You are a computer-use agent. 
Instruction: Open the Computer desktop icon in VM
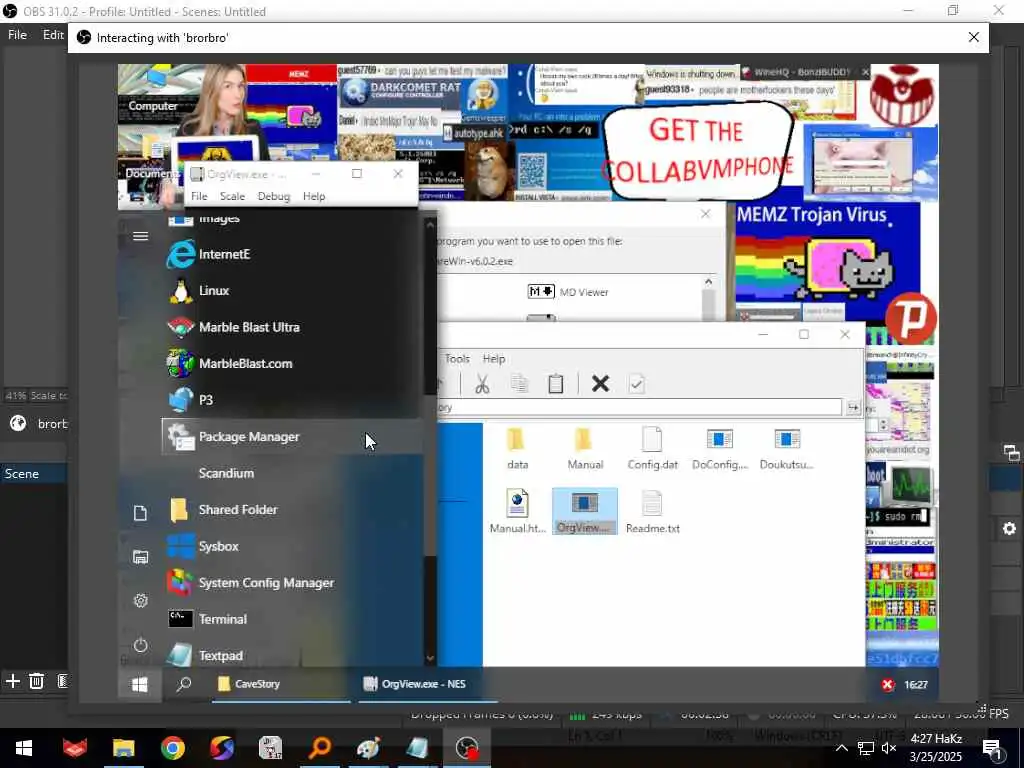(x=153, y=91)
